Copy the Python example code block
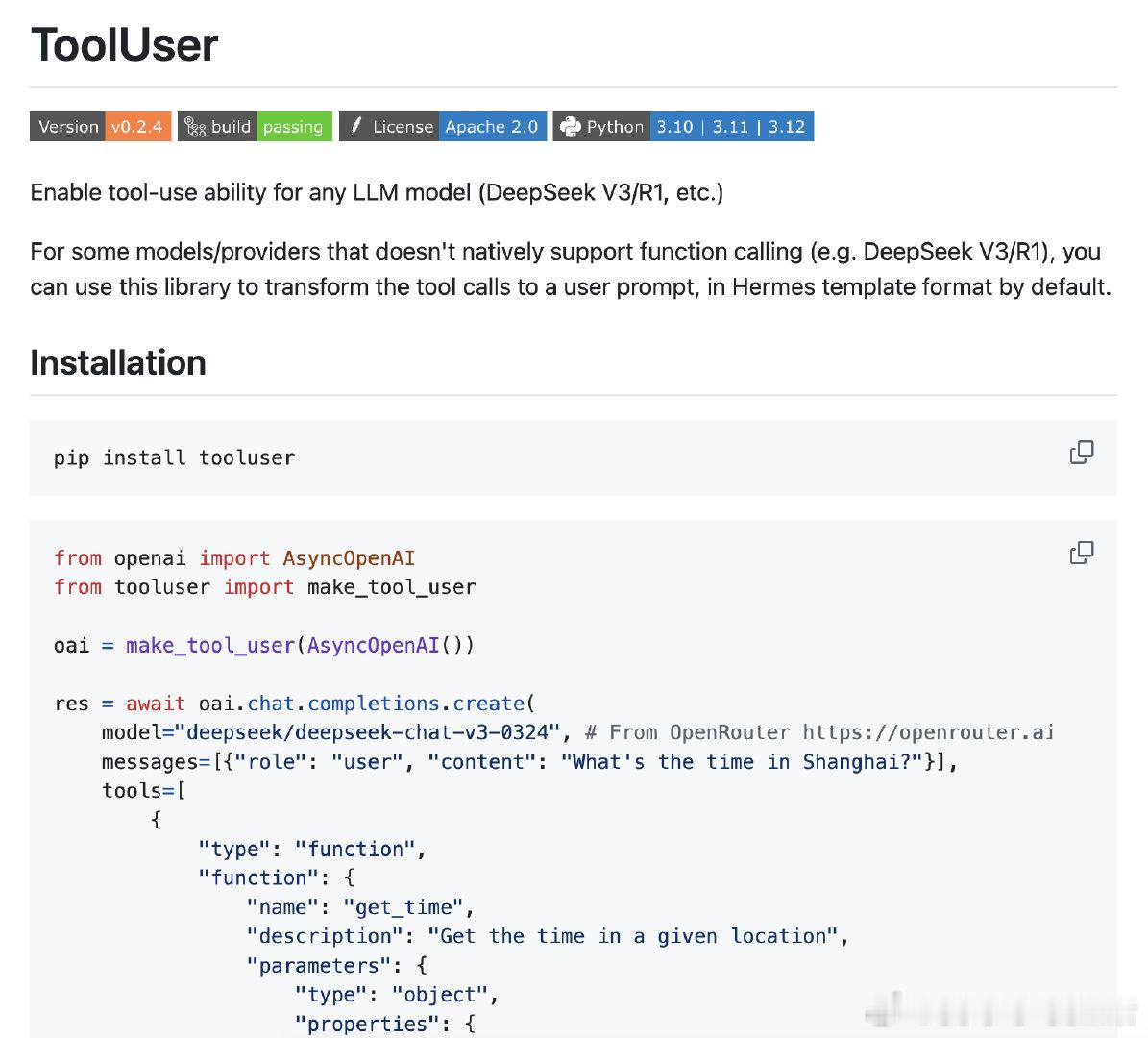This screenshot has width=1148, height=1038. point(1082,553)
